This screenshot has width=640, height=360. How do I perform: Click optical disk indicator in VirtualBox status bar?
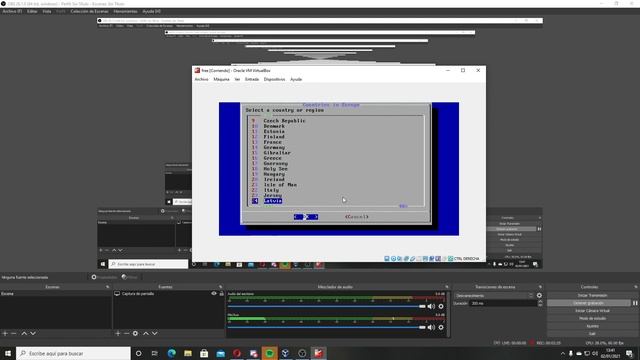(393, 259)
